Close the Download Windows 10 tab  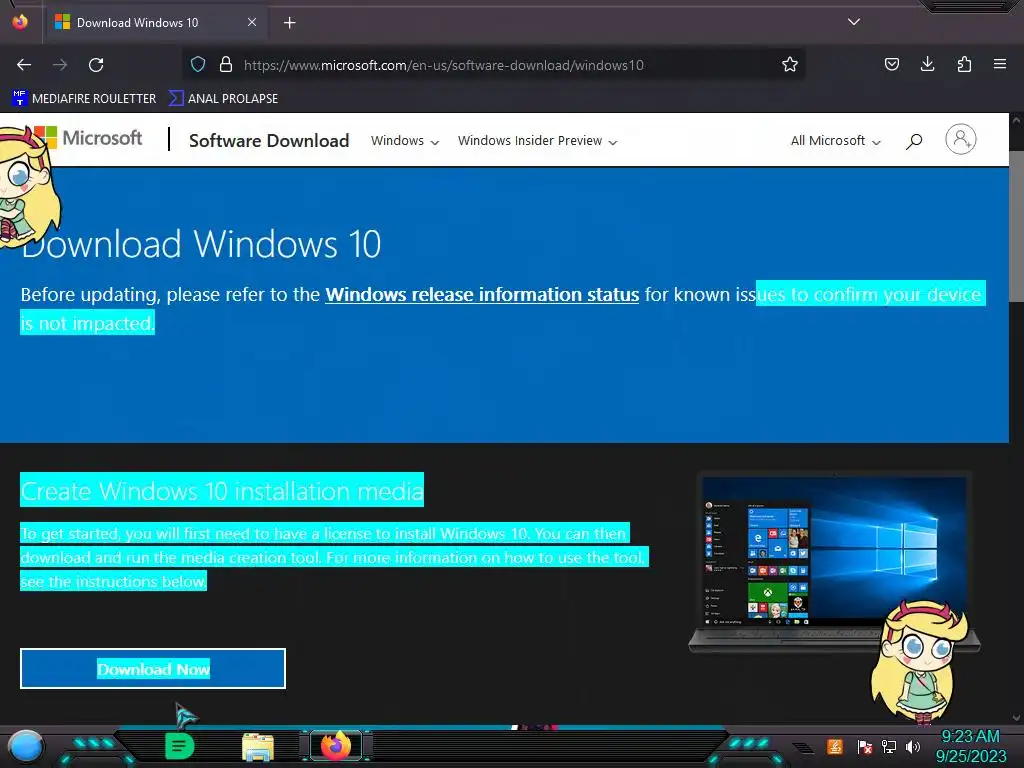click(x=252, y=22)
